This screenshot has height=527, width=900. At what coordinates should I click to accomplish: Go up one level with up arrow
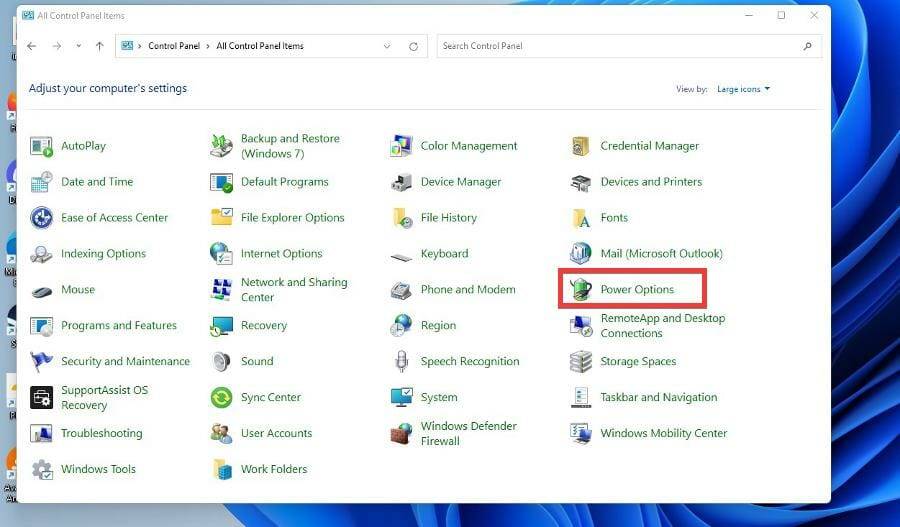coord(99,46)
